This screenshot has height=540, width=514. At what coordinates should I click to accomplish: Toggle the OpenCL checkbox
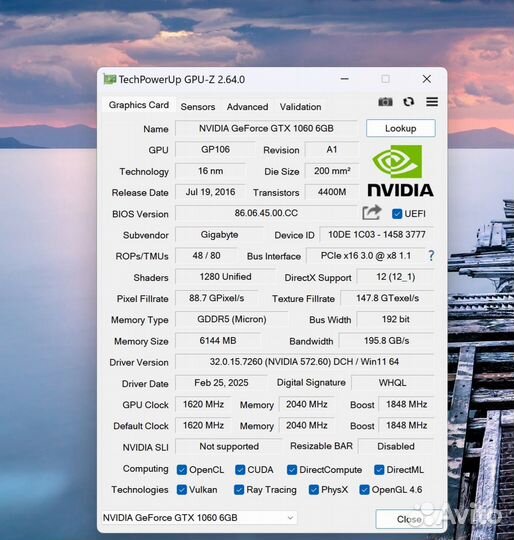pos(181,470)
